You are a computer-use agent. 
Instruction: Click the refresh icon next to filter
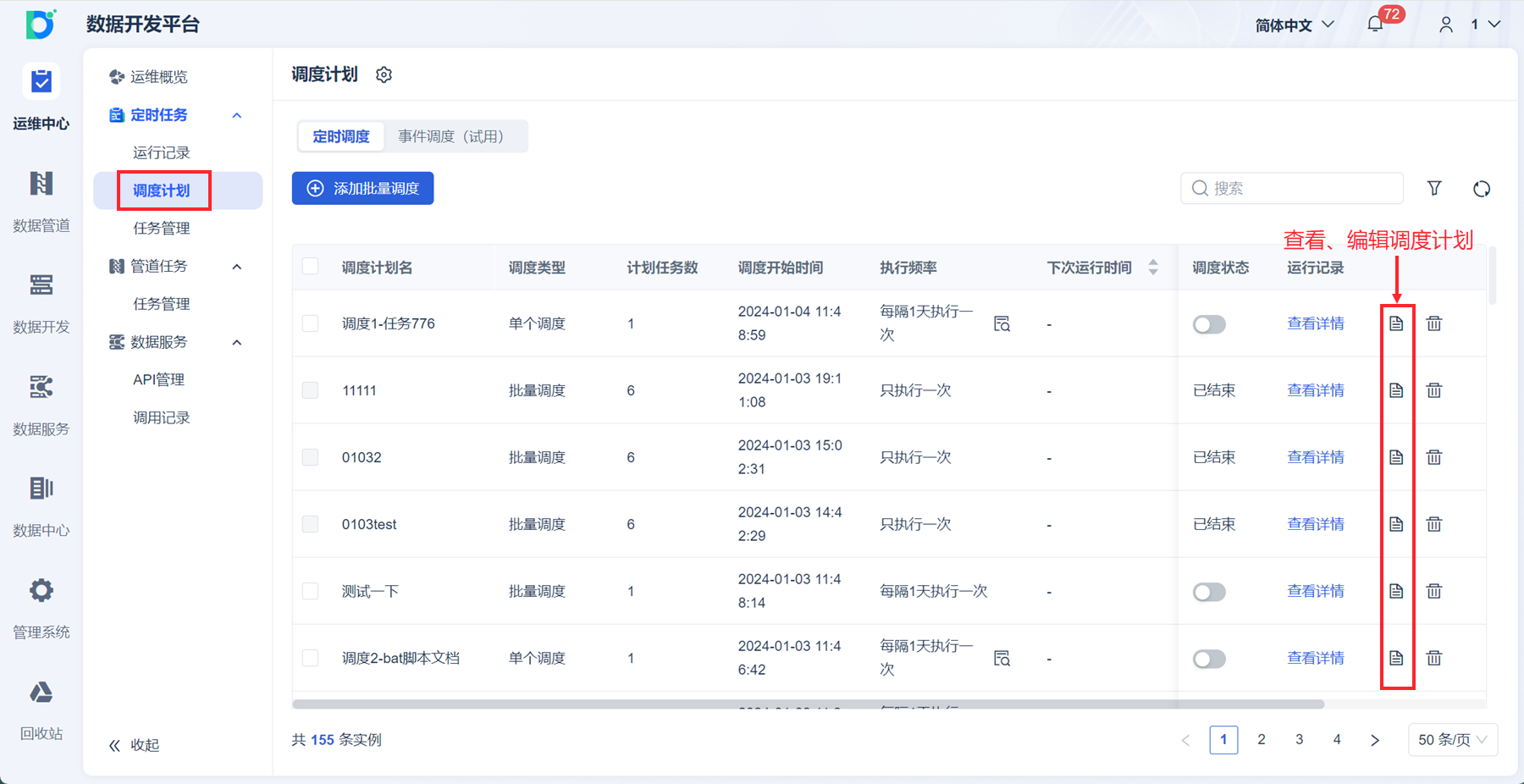point(1482,189)
